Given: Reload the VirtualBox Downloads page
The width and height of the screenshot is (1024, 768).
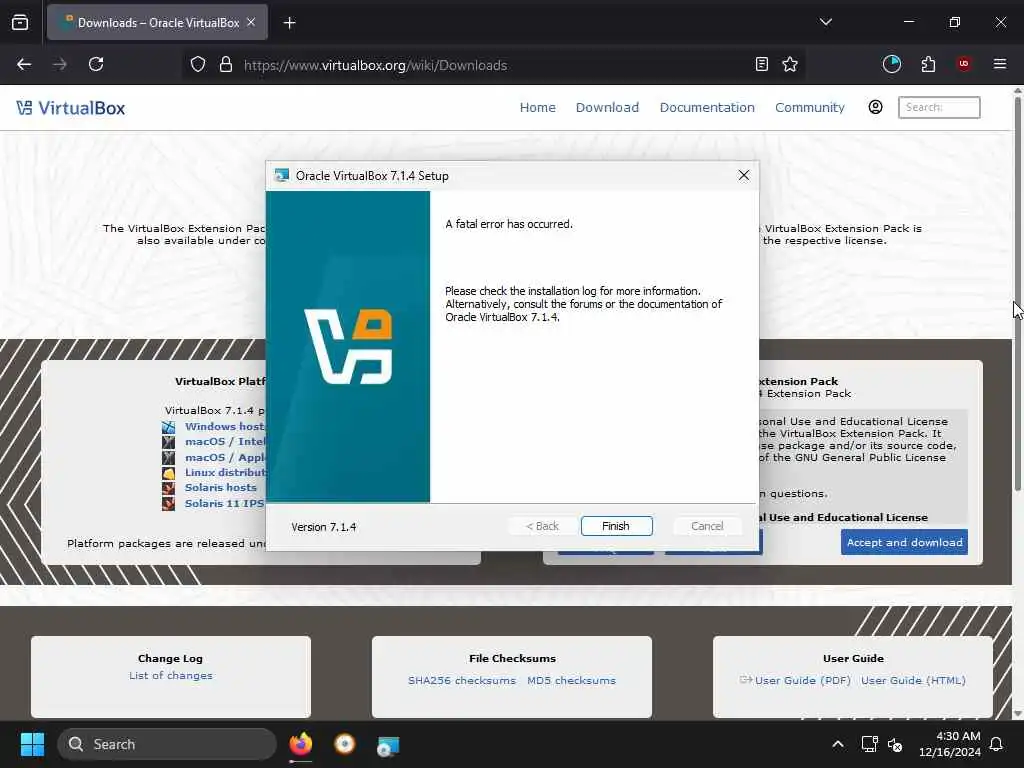Looking at the screenshot, I should point(96,64).
